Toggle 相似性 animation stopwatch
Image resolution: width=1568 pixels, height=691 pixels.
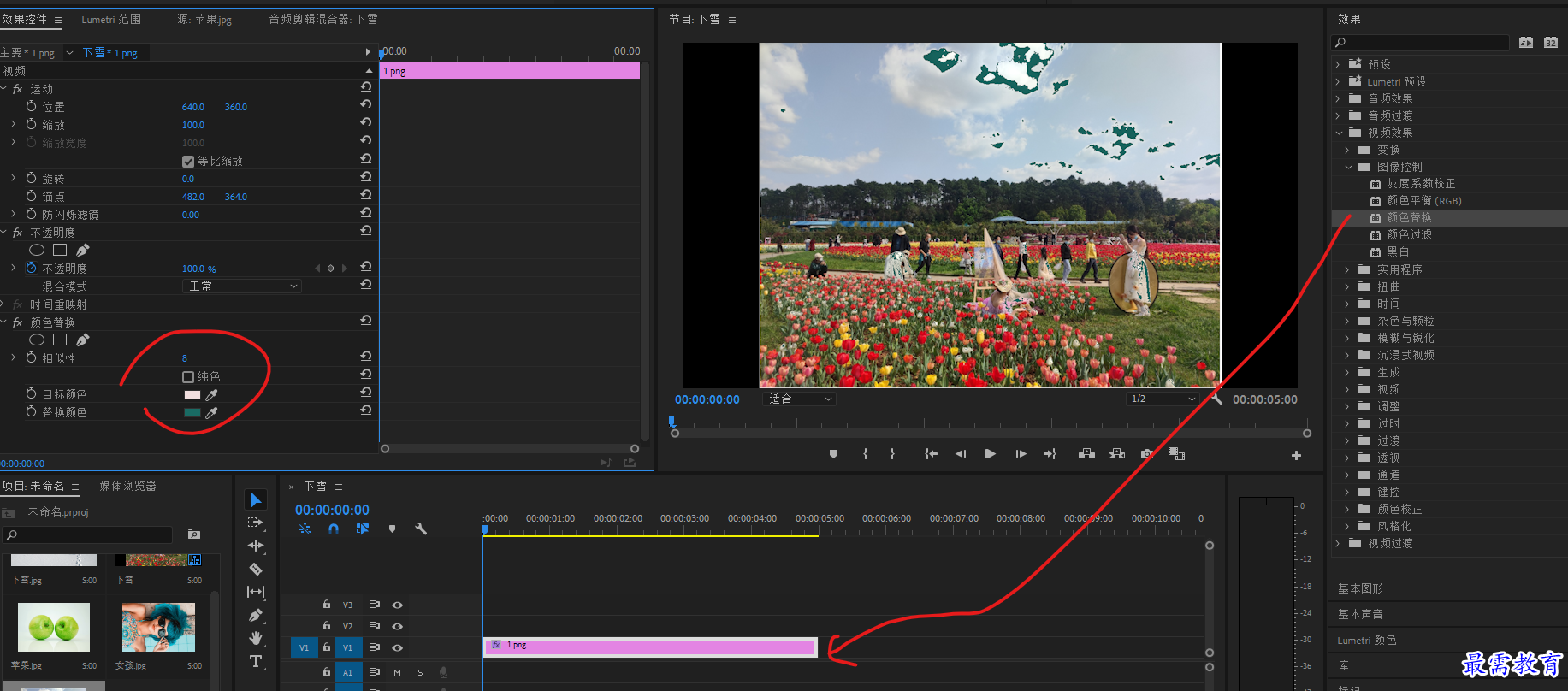(x=31, y=357)
